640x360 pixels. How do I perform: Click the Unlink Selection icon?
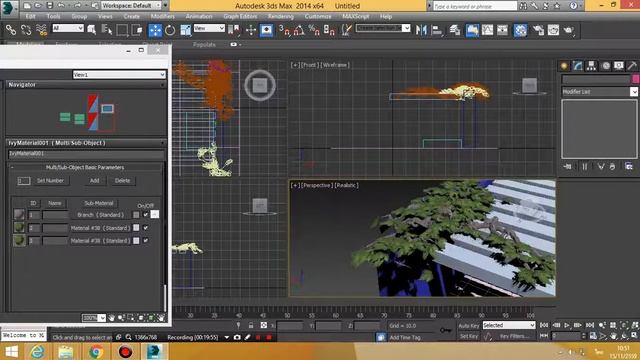click(26, 30)
